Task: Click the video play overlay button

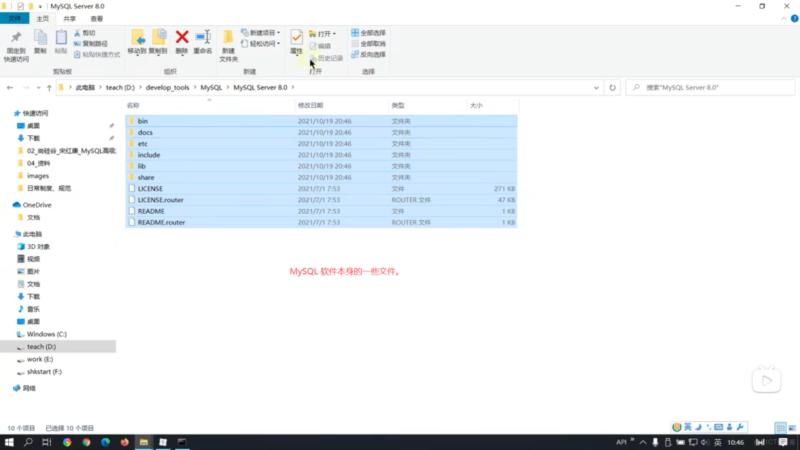Action: (766, 380)
